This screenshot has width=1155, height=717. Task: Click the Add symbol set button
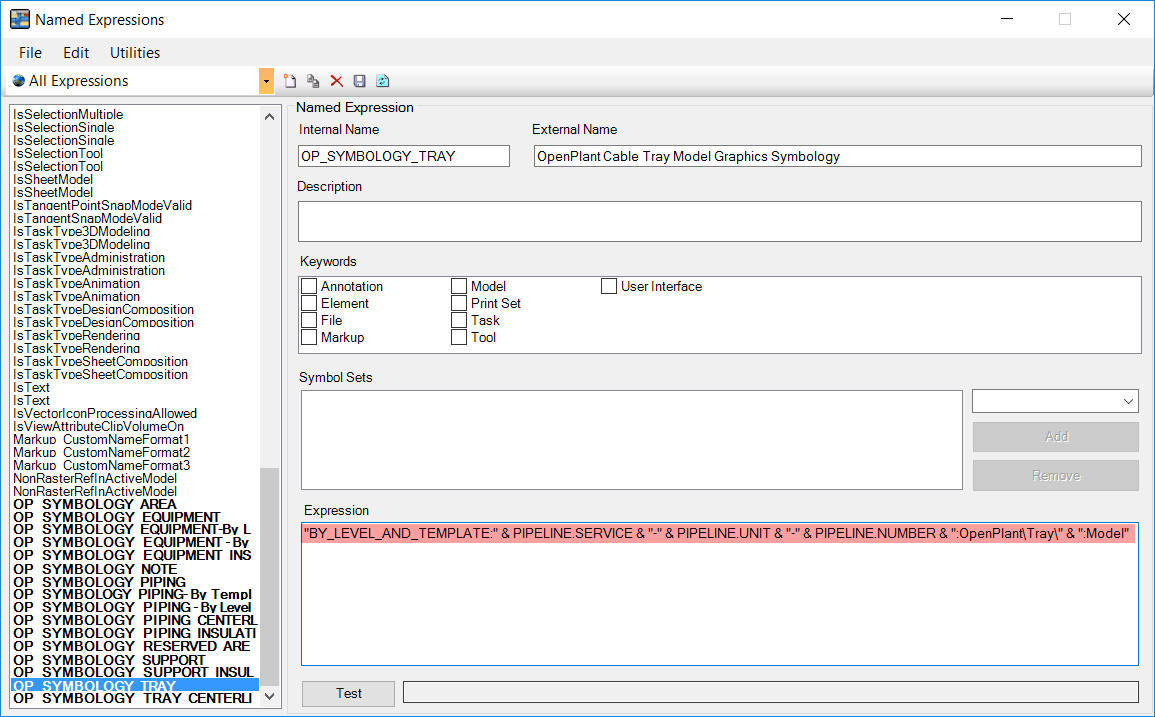(1056, 436)
